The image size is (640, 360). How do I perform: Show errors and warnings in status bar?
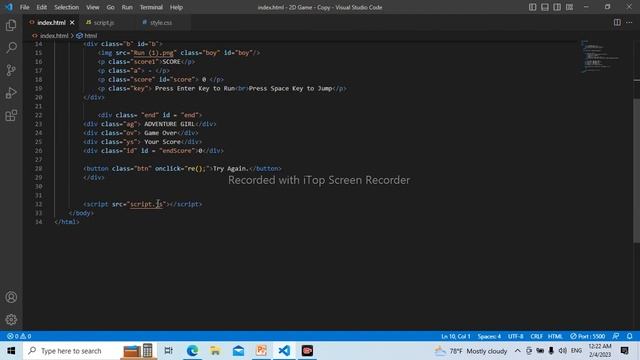pos(19,336)
